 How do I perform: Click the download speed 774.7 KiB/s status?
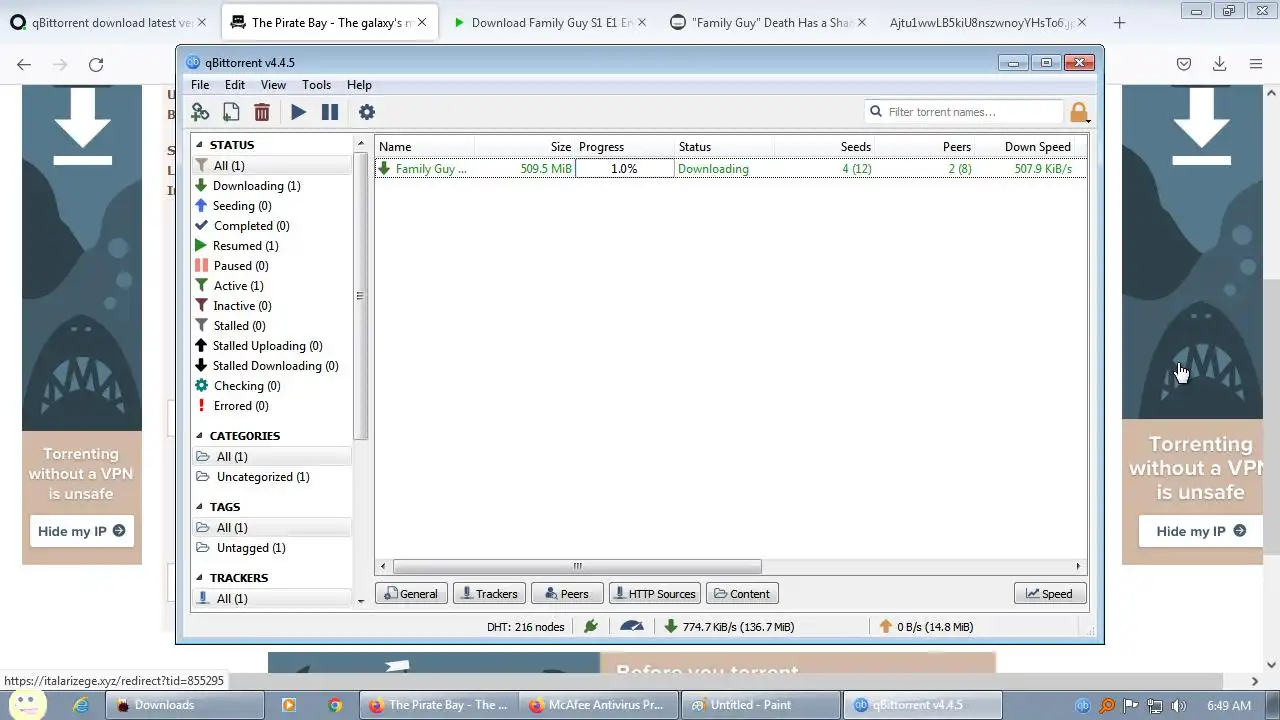coord(729,626)
